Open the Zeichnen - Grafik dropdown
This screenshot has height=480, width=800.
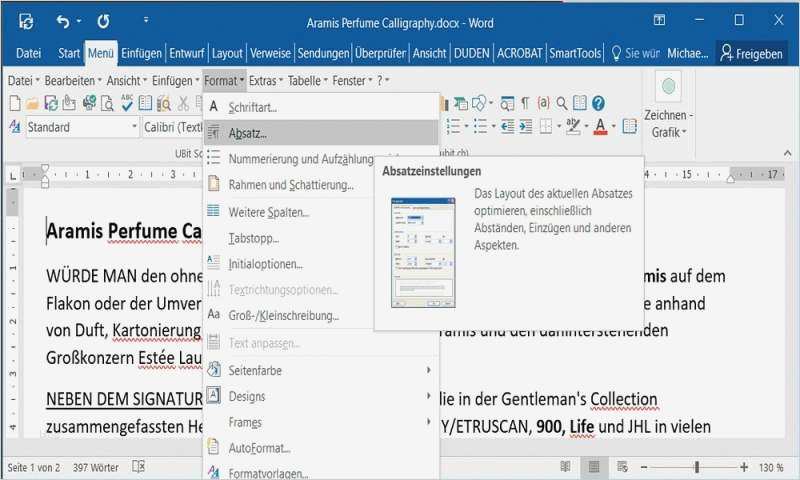(668, 124)
